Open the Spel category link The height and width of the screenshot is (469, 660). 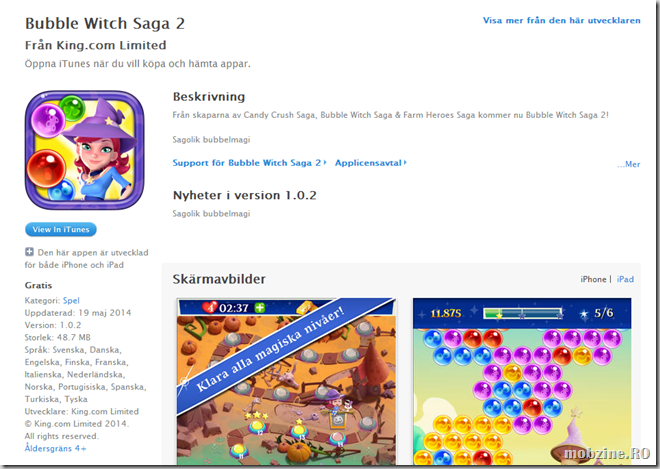[x=71, y=301]
